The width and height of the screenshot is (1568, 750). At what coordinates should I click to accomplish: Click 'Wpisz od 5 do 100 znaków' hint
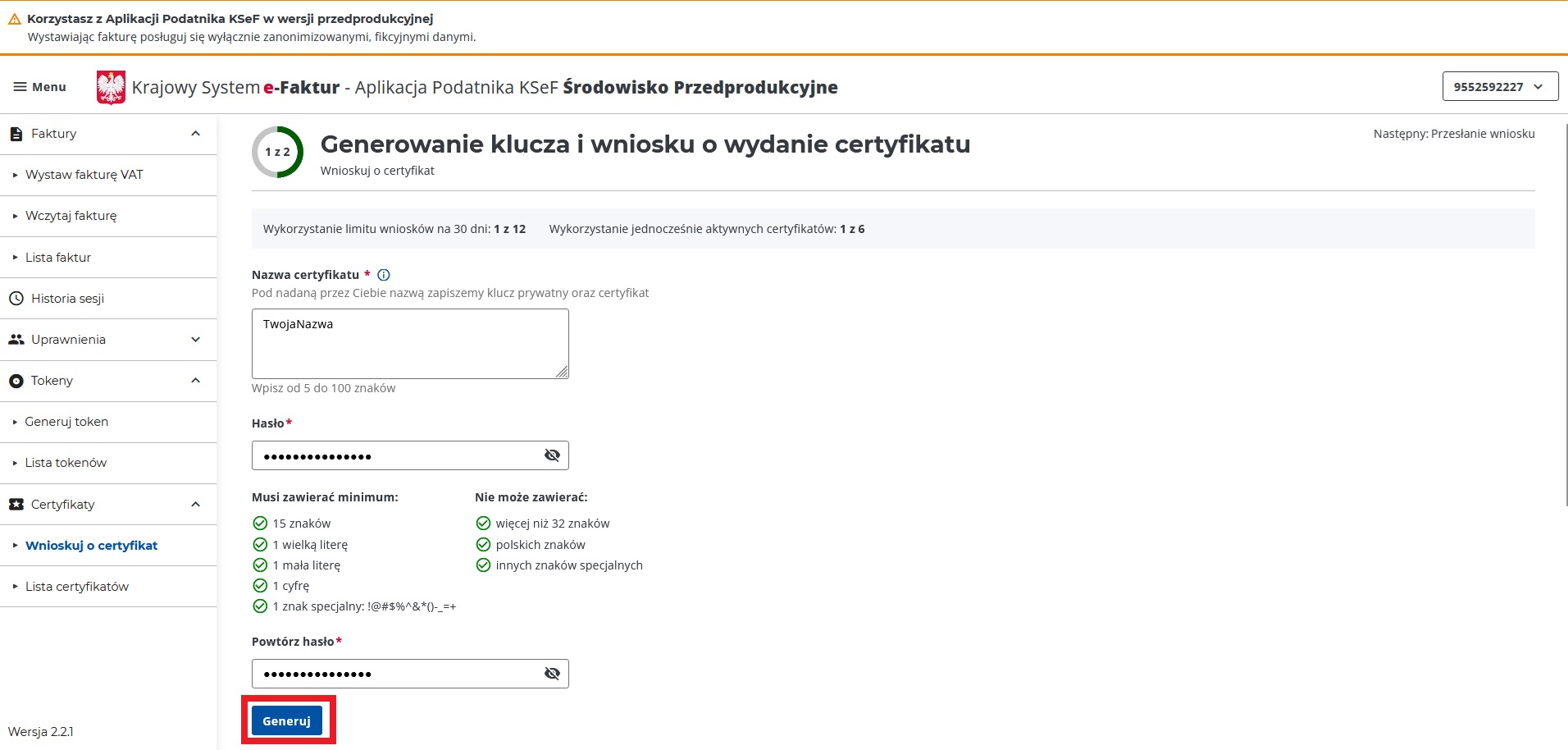(x=324, y=388)
